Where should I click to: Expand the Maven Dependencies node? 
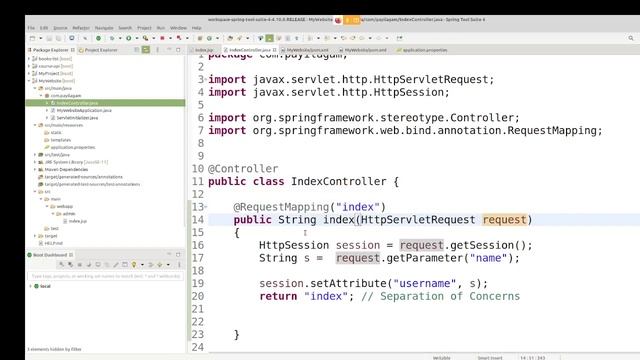point(35,169)
